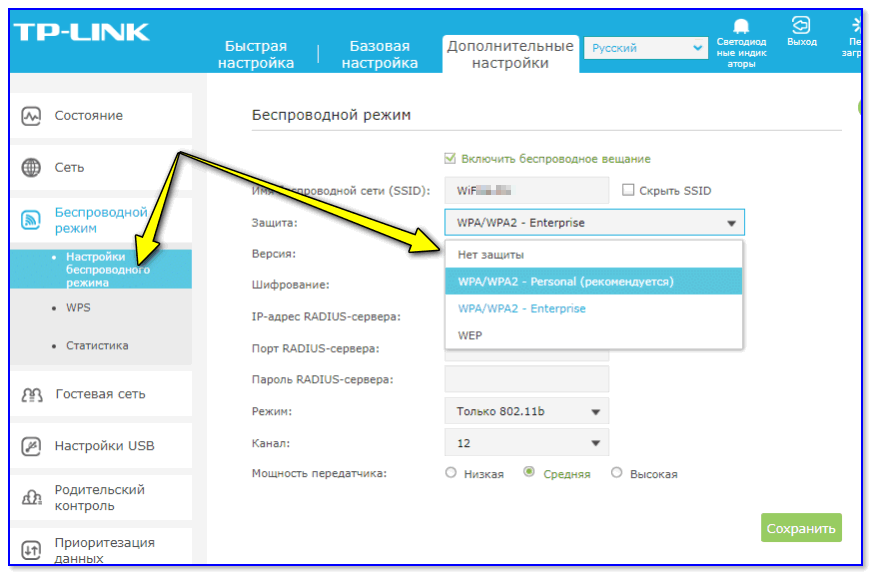Select Средняя transmit power radio

tap(529, 472)
